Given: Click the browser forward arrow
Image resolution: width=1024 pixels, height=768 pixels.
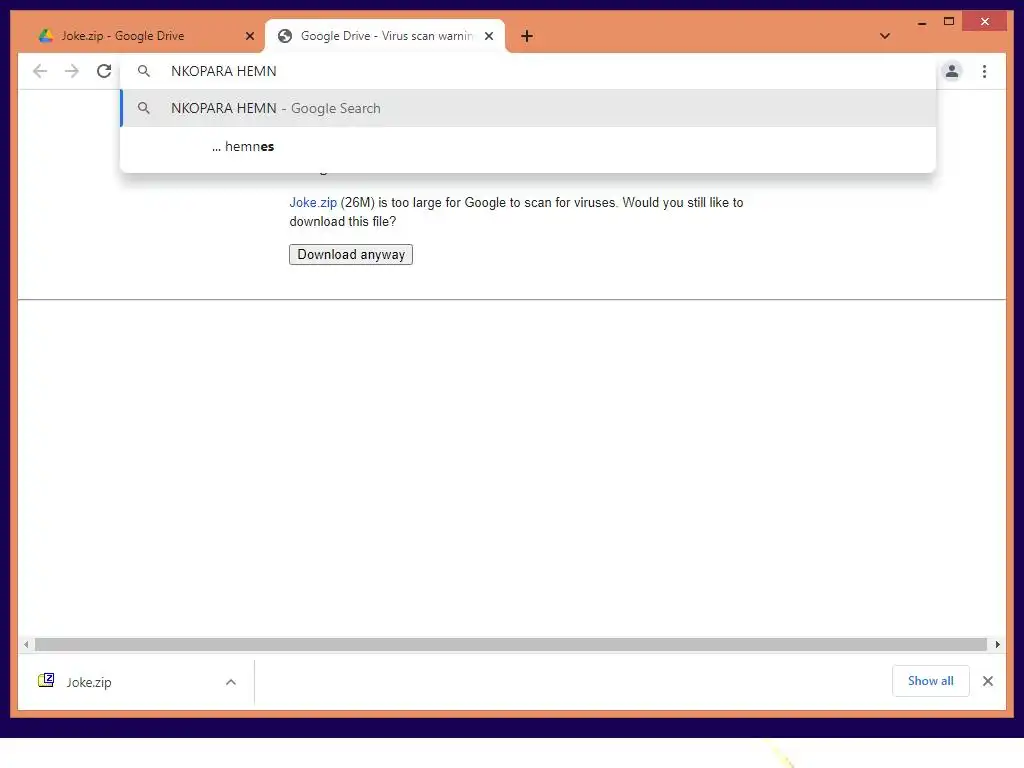Looking at the screenshot, I should 72,71.
